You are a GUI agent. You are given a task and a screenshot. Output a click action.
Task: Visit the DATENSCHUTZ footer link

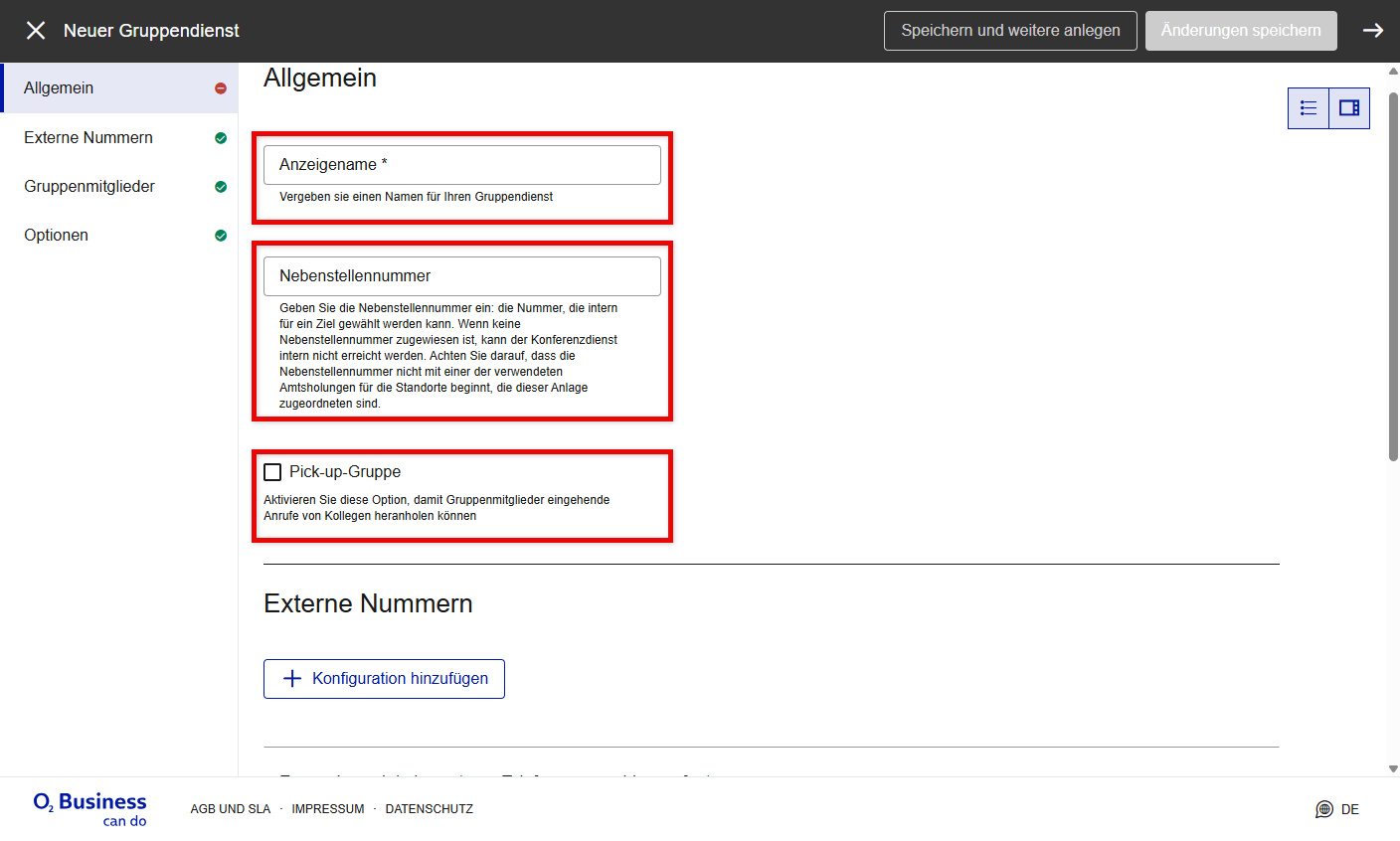[x=430, y=809]
